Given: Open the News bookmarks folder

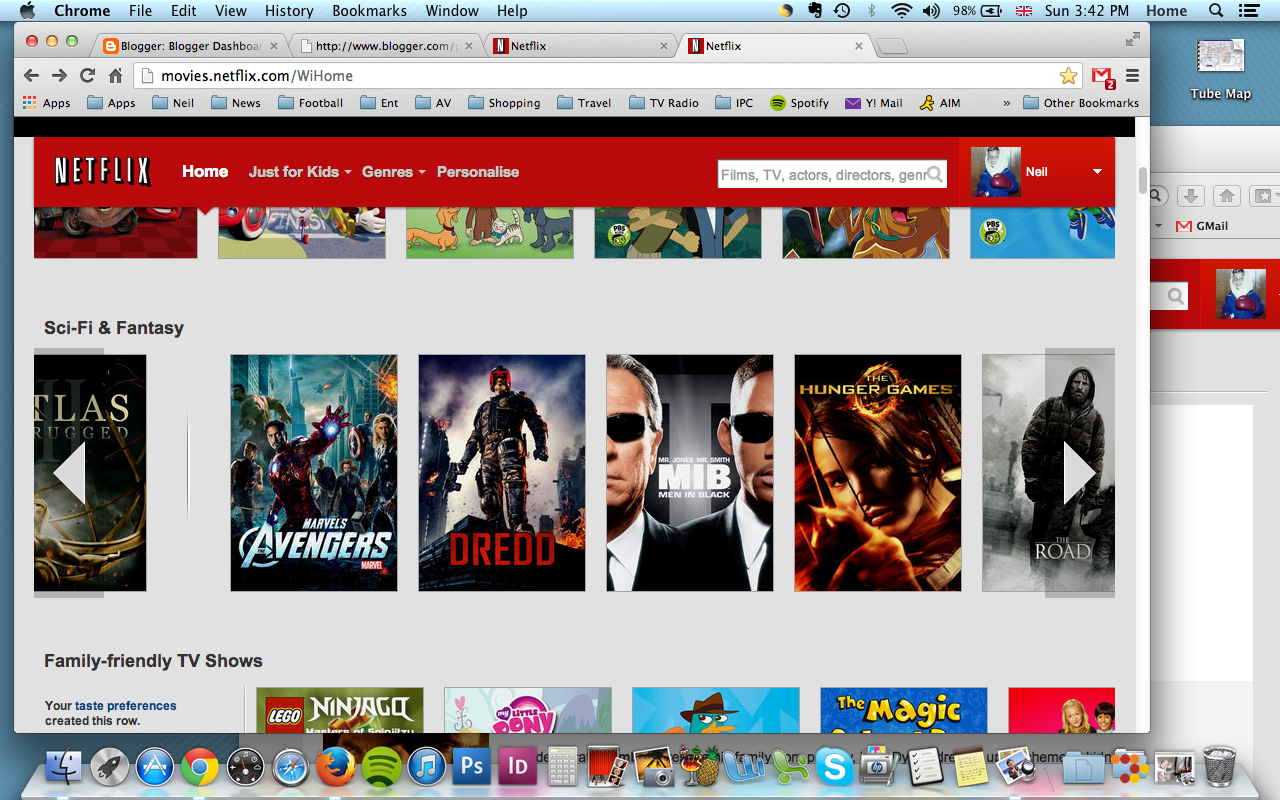Looking at the screenshot, I should pyautogui.click(x=235, y=103).
